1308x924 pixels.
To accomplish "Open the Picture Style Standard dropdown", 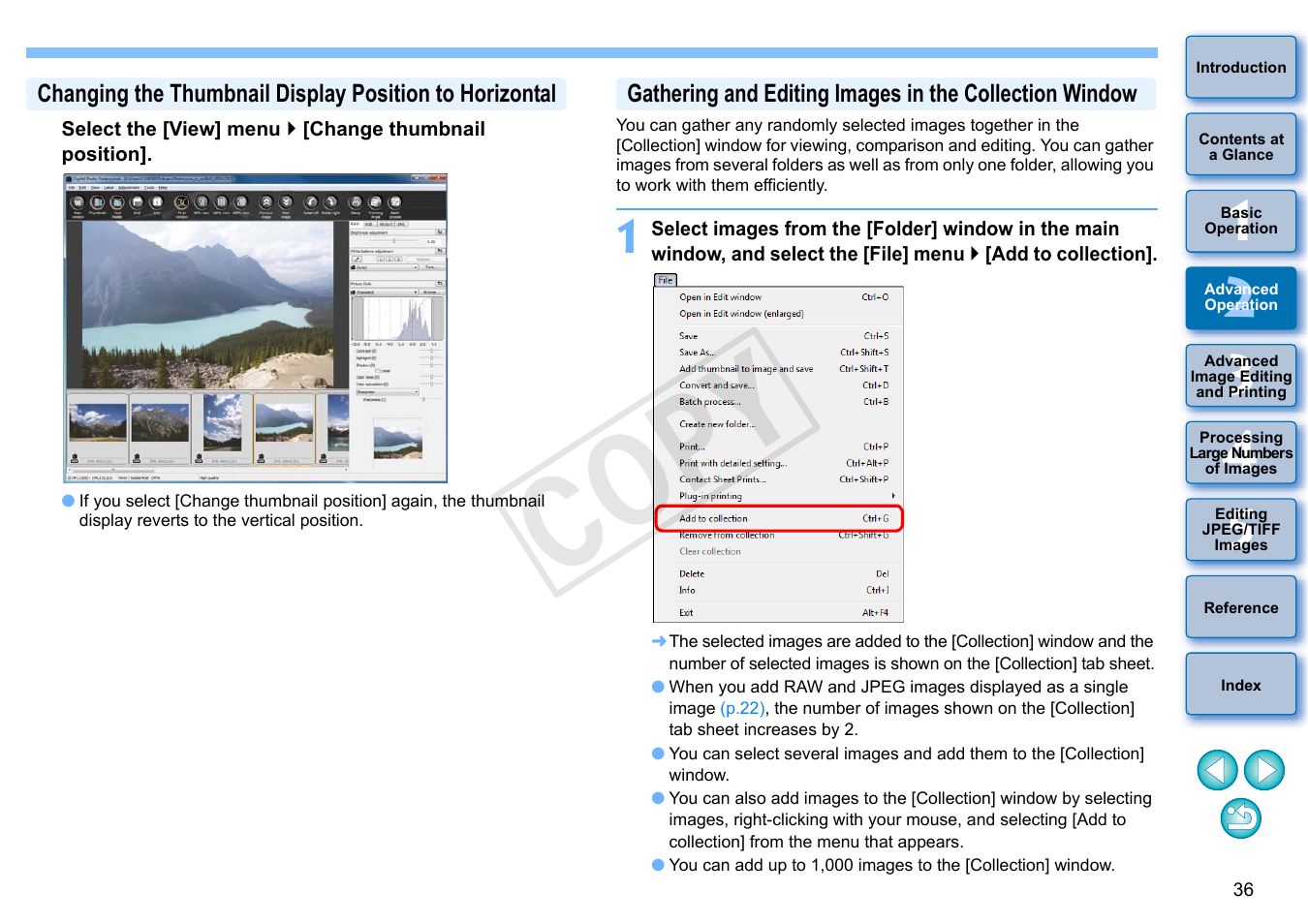I will pos(384,293).
